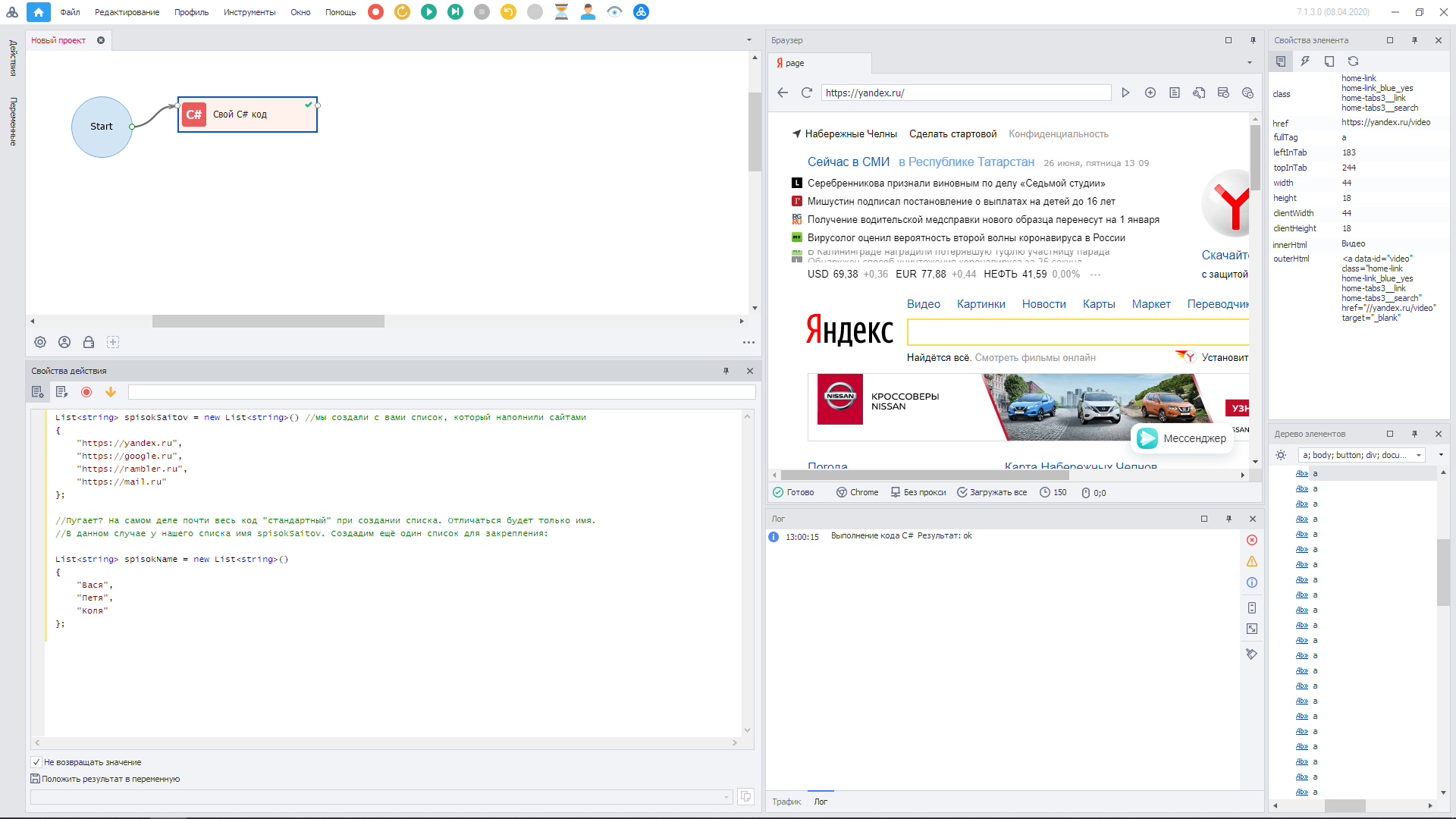This screenshot has height=819, width=1456.
Task: Click clear log red X icon
Action: coord(1252,540)
